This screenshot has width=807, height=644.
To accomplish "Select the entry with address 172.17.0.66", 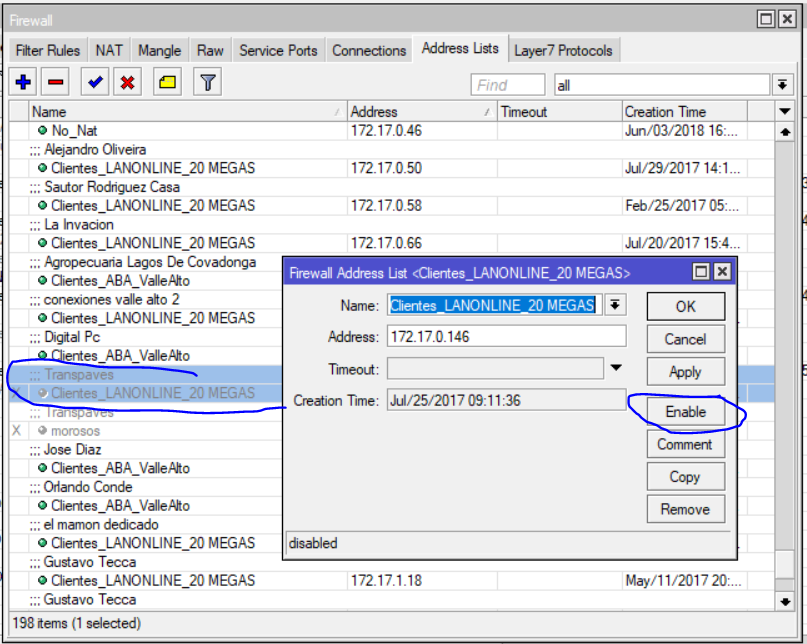I will pos(391,243).
